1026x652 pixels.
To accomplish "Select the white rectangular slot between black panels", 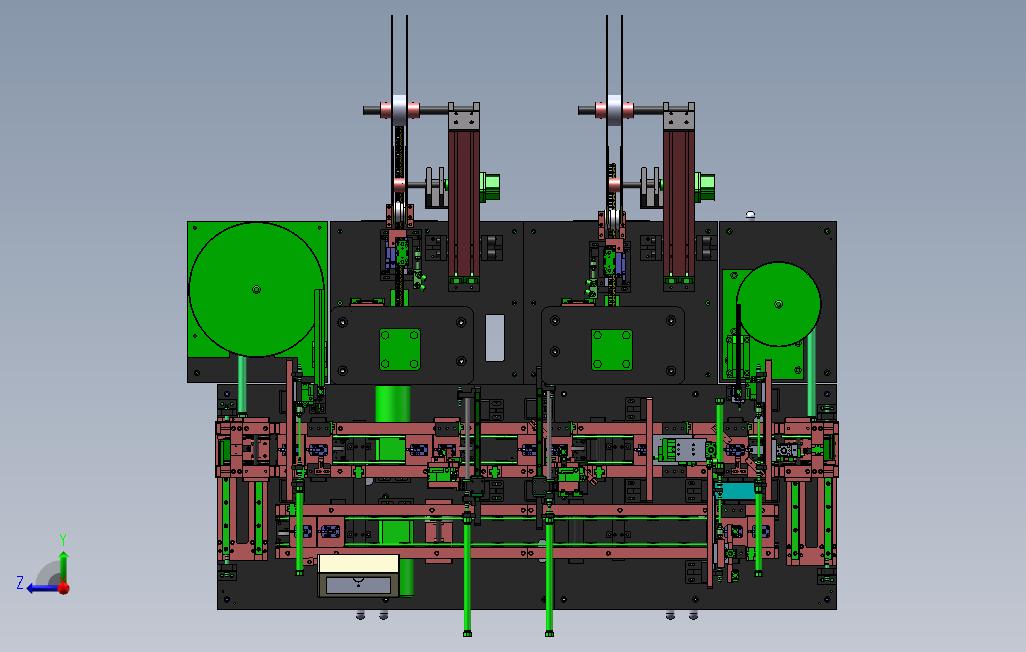I will tap(495, 338).
